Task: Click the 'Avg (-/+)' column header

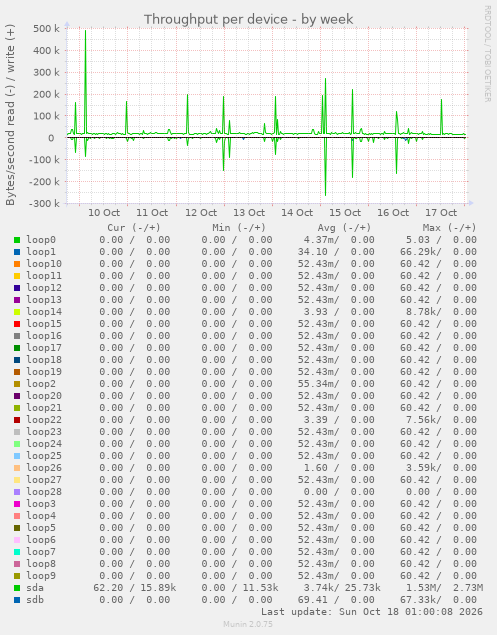Action: click(344, 228)
